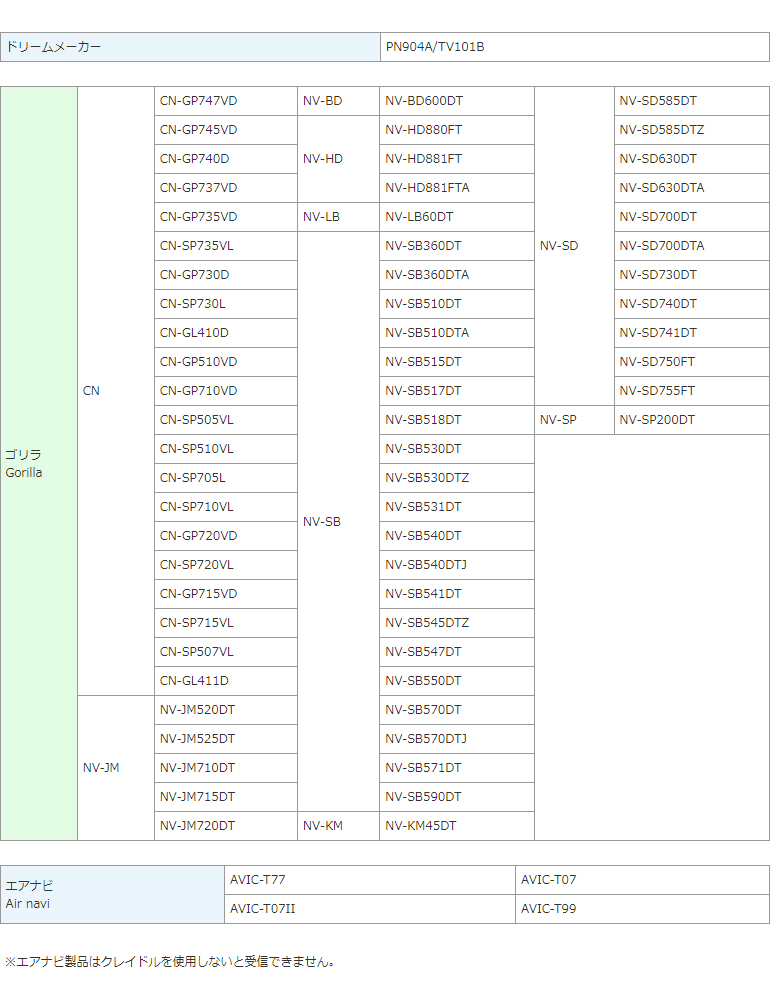Image resolution: width=770 pixels, height=1000 pixels.
Task: Click model NV-JM520DT
Action: pyautogui.click(x=226, y=710)
